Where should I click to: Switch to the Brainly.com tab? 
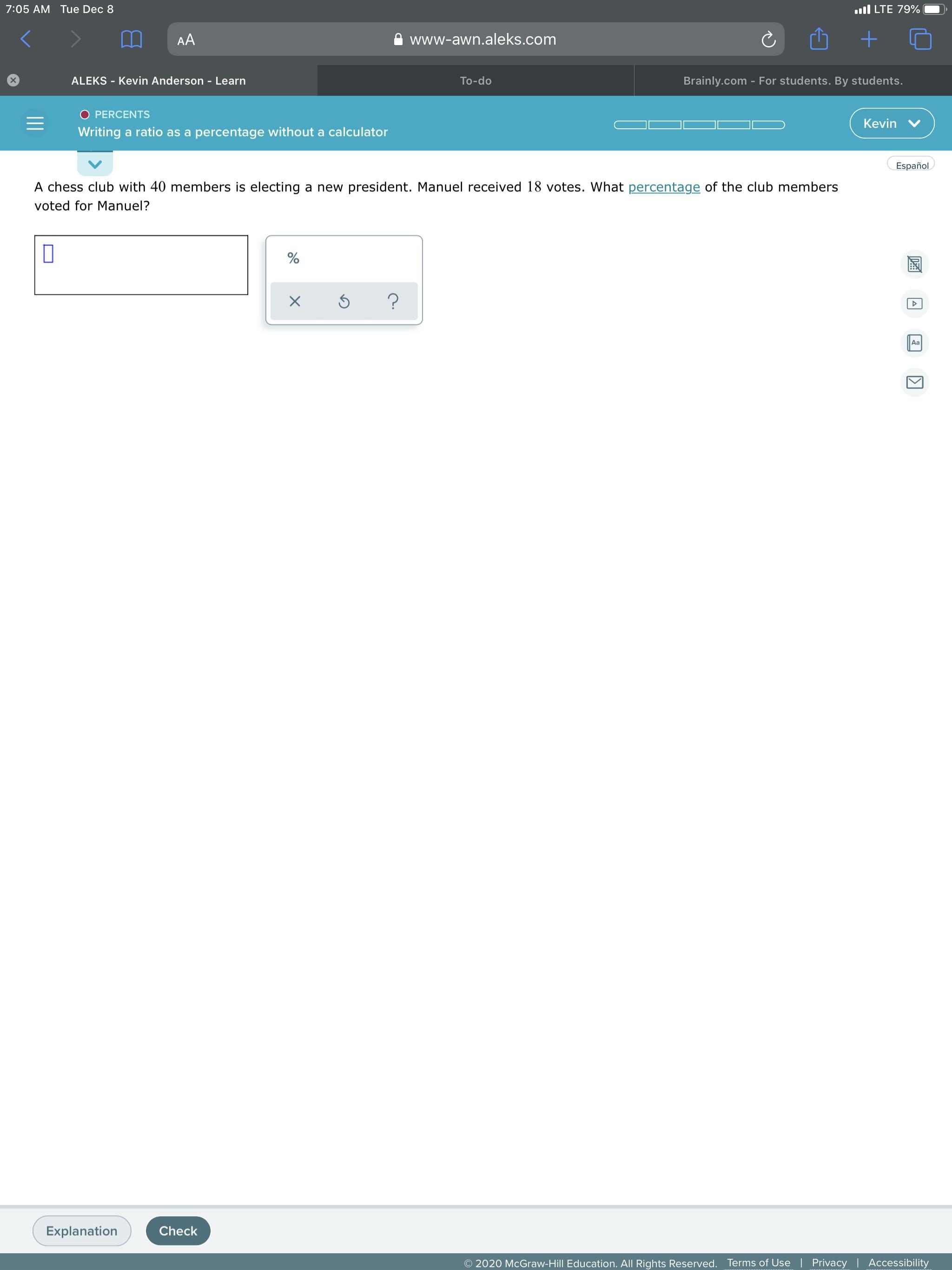click(x=793, y=81)
